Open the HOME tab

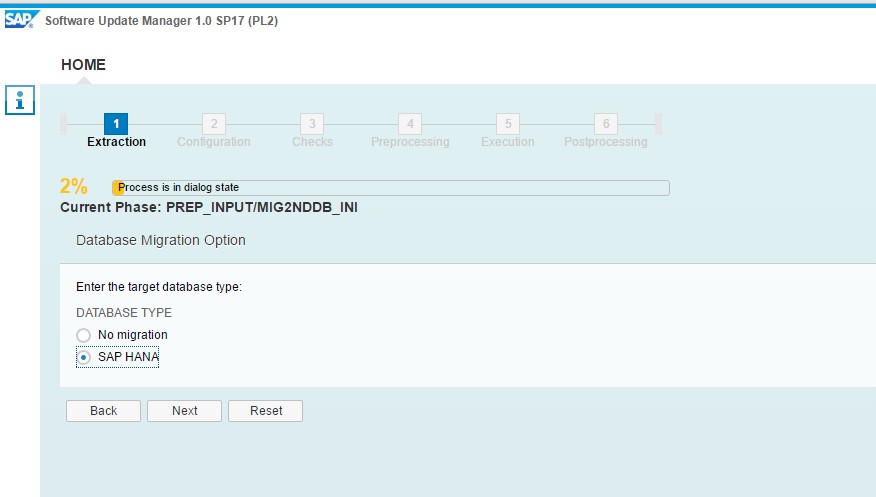coord(83,65)
